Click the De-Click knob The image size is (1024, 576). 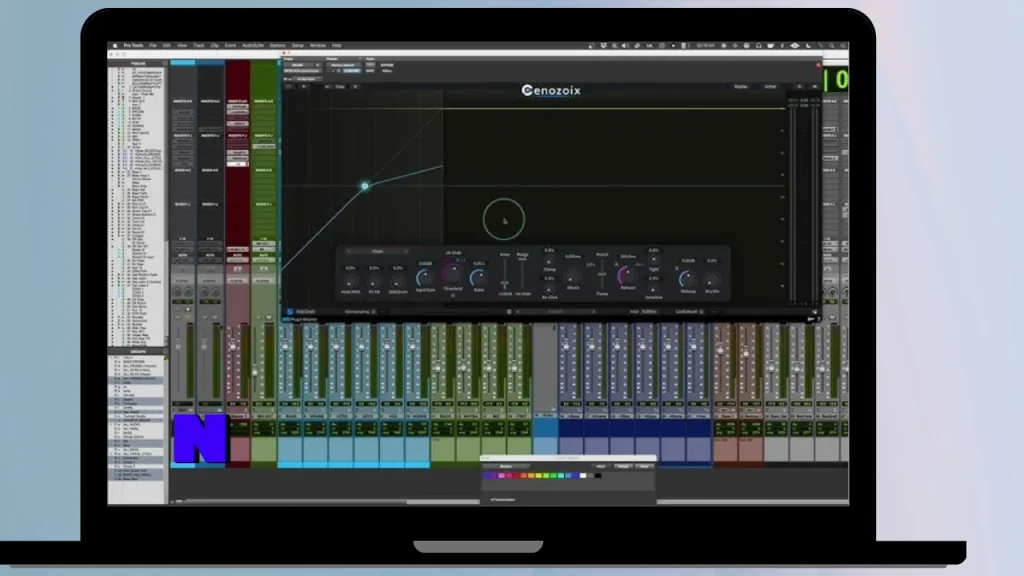pos(549,289)
